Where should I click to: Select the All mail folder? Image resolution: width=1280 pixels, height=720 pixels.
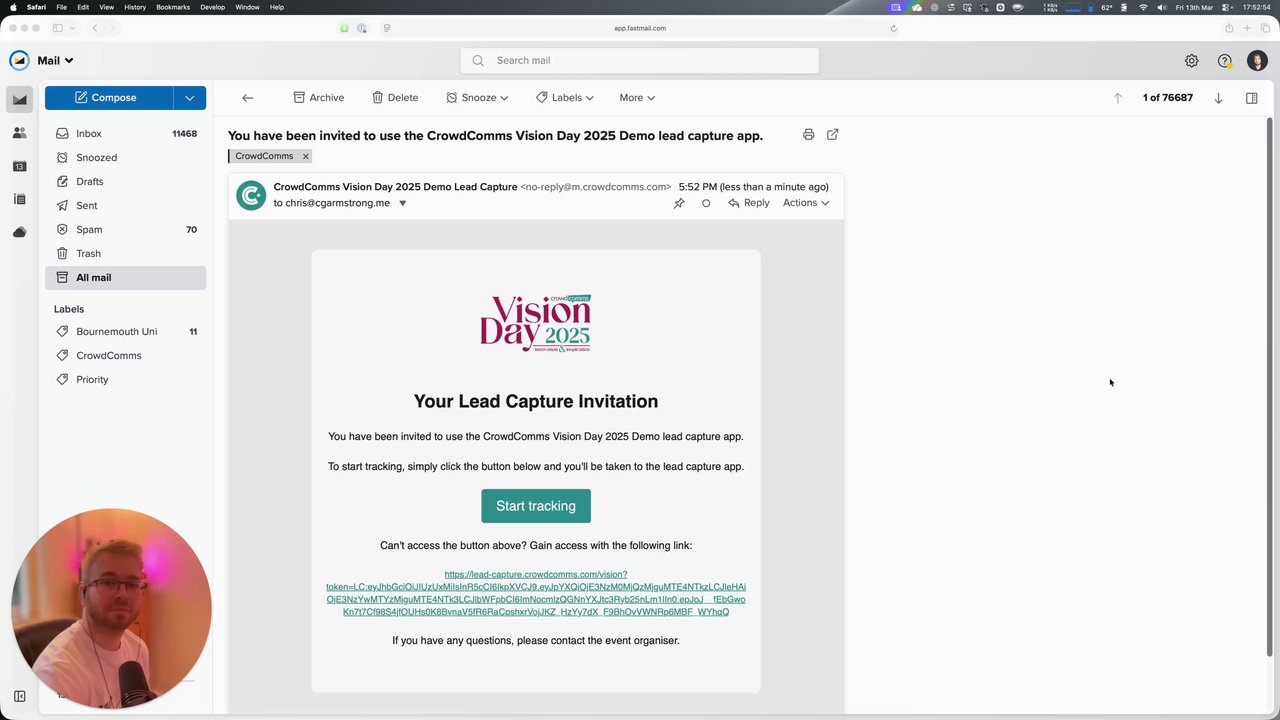coord(125,278)
